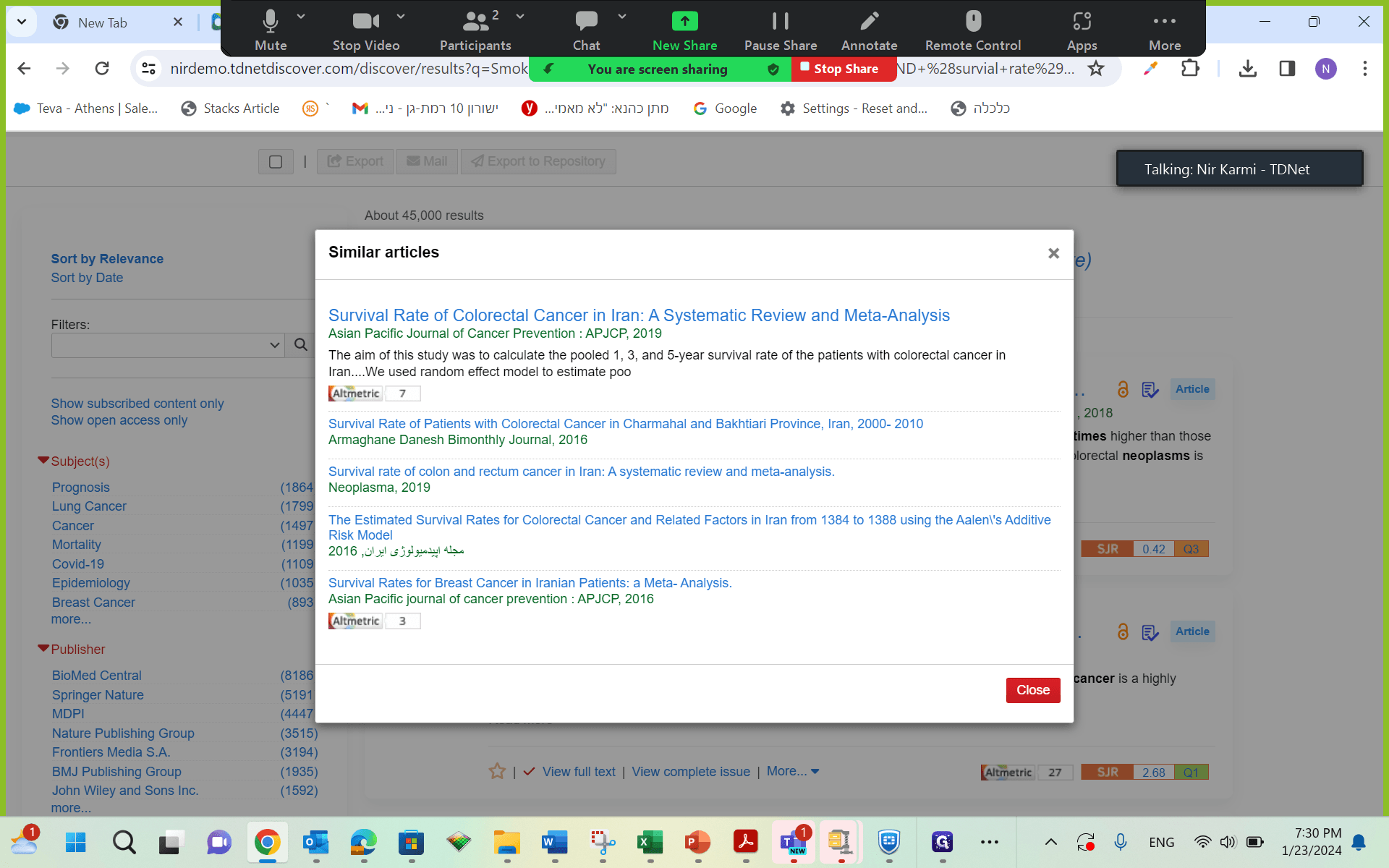
Task: Show hidden system tray icons
Action: (1051, 842)
